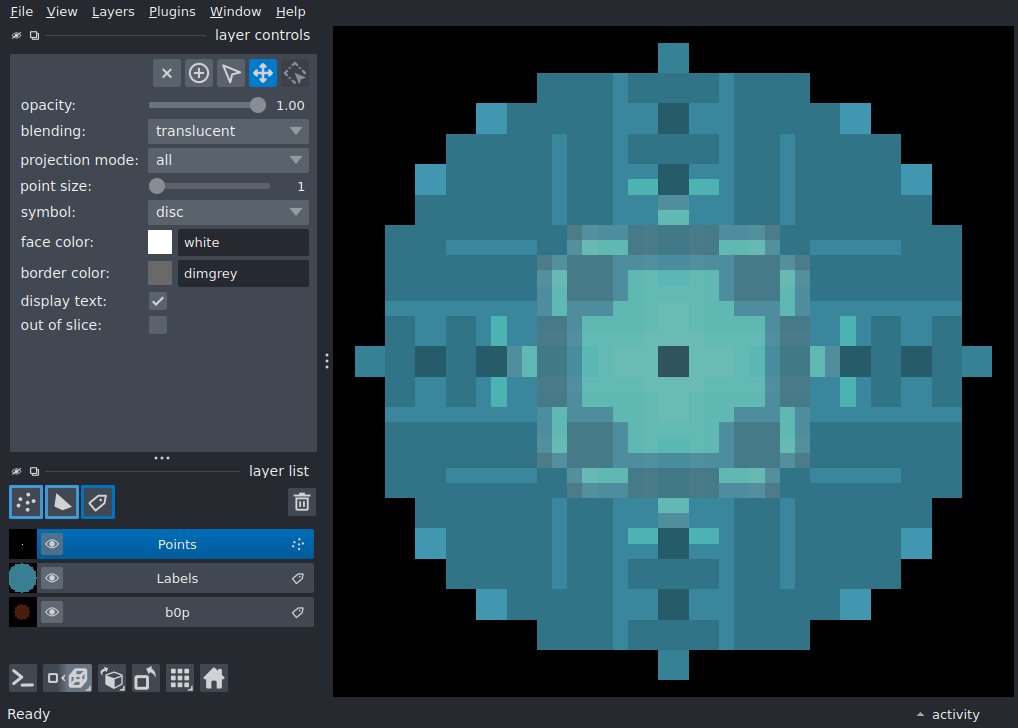Toggle 2D/3D view mode
The image size is (1018, 728).
pos(68,679)
